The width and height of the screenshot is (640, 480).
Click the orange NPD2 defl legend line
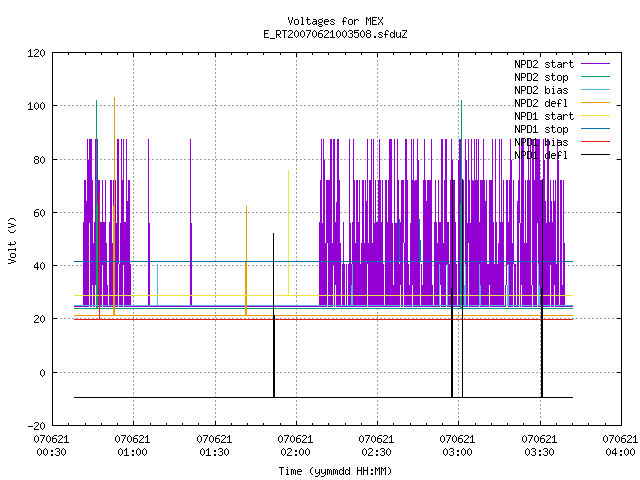[596, 103]
